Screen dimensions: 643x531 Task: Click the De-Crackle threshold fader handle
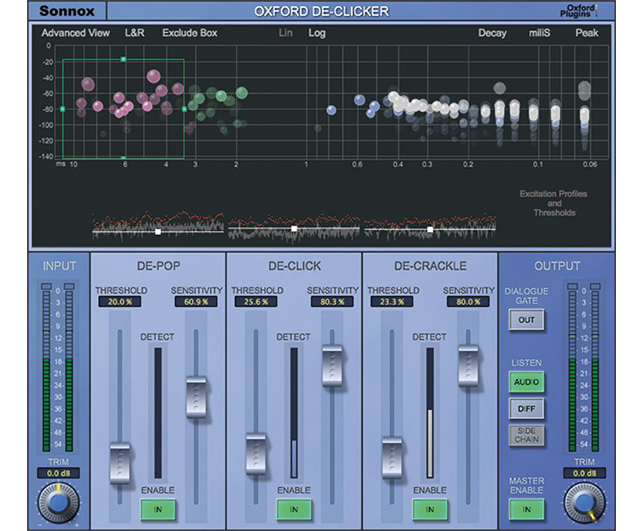[x=392, y=458]
